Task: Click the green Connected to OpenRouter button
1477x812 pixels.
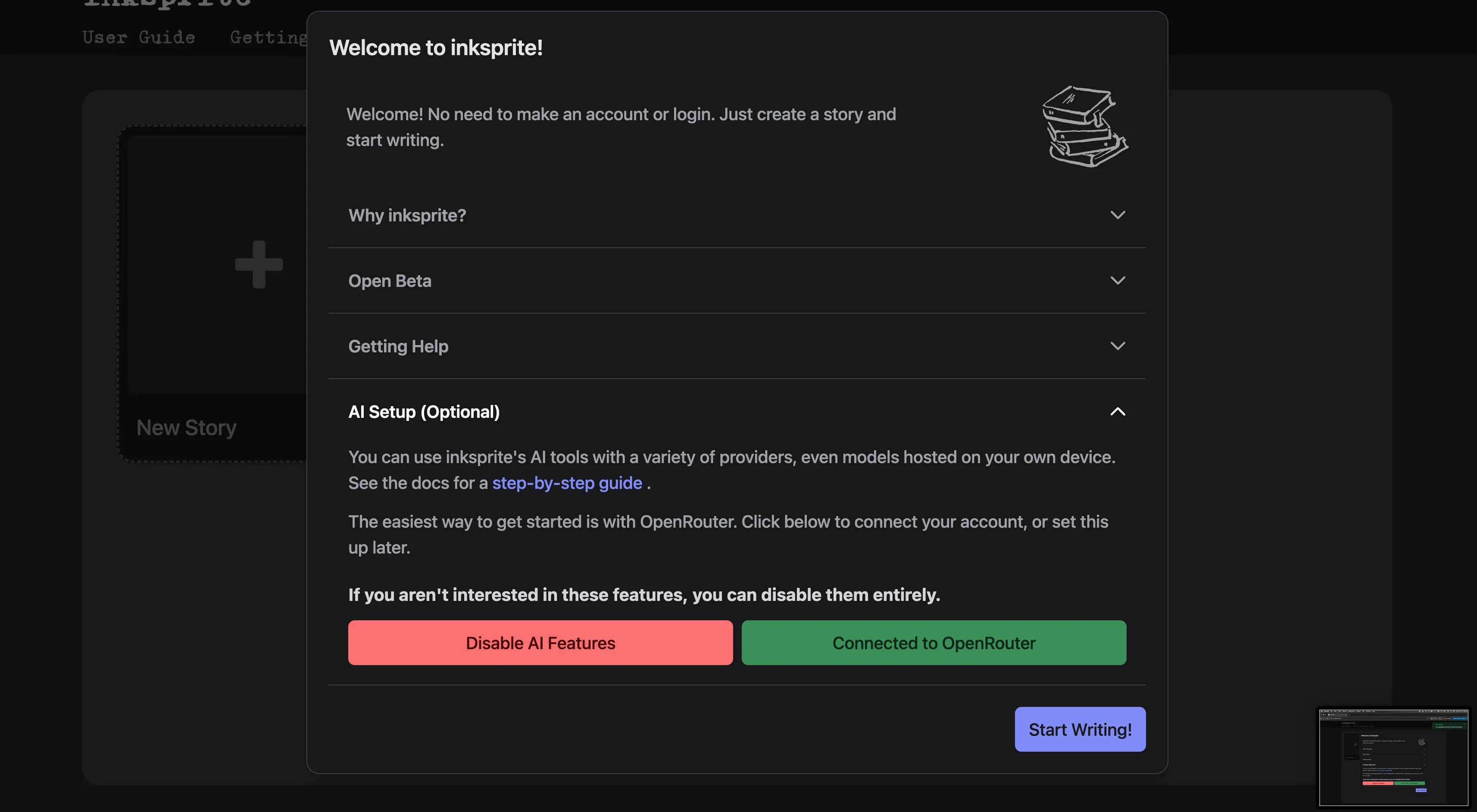Action: point(934,643)
